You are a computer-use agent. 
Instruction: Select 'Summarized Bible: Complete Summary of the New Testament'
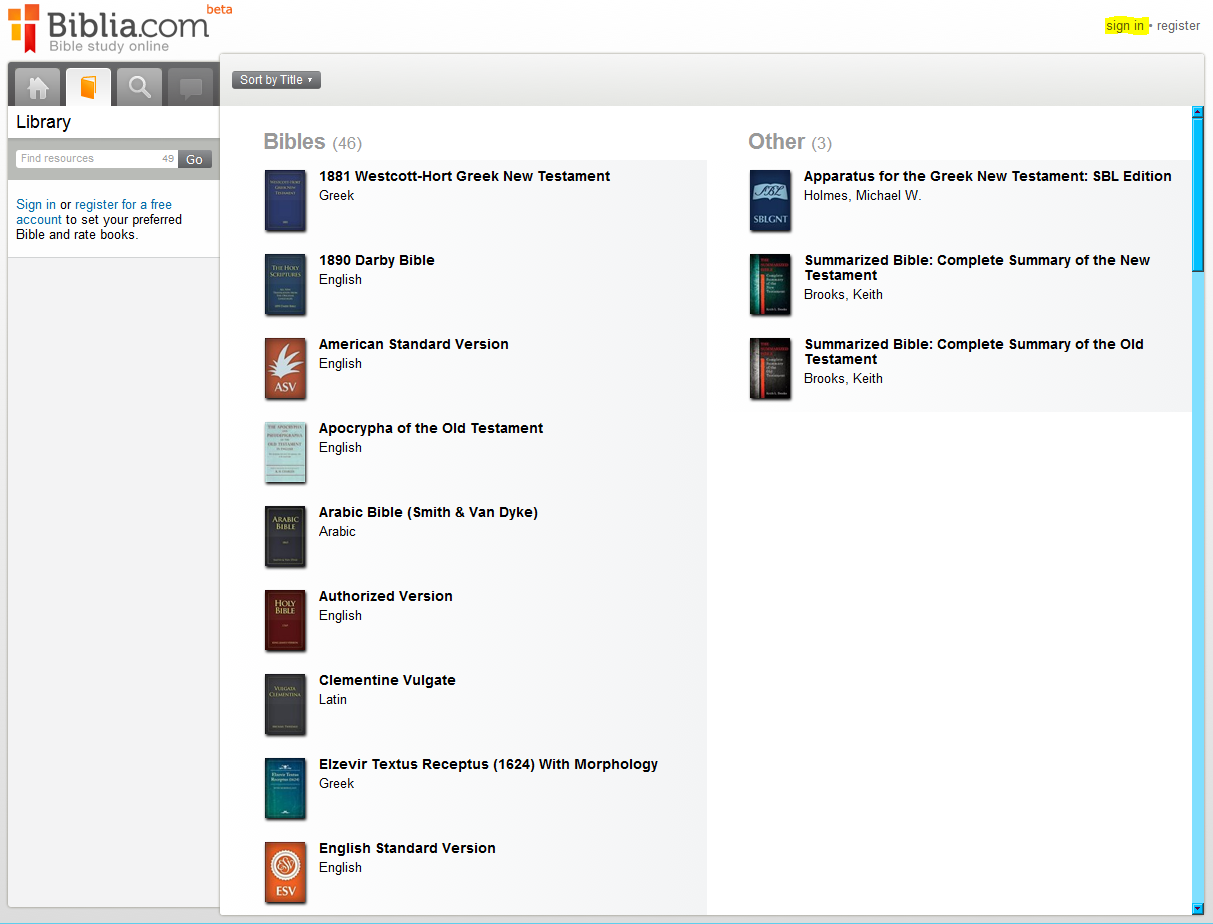coord(977,268)
